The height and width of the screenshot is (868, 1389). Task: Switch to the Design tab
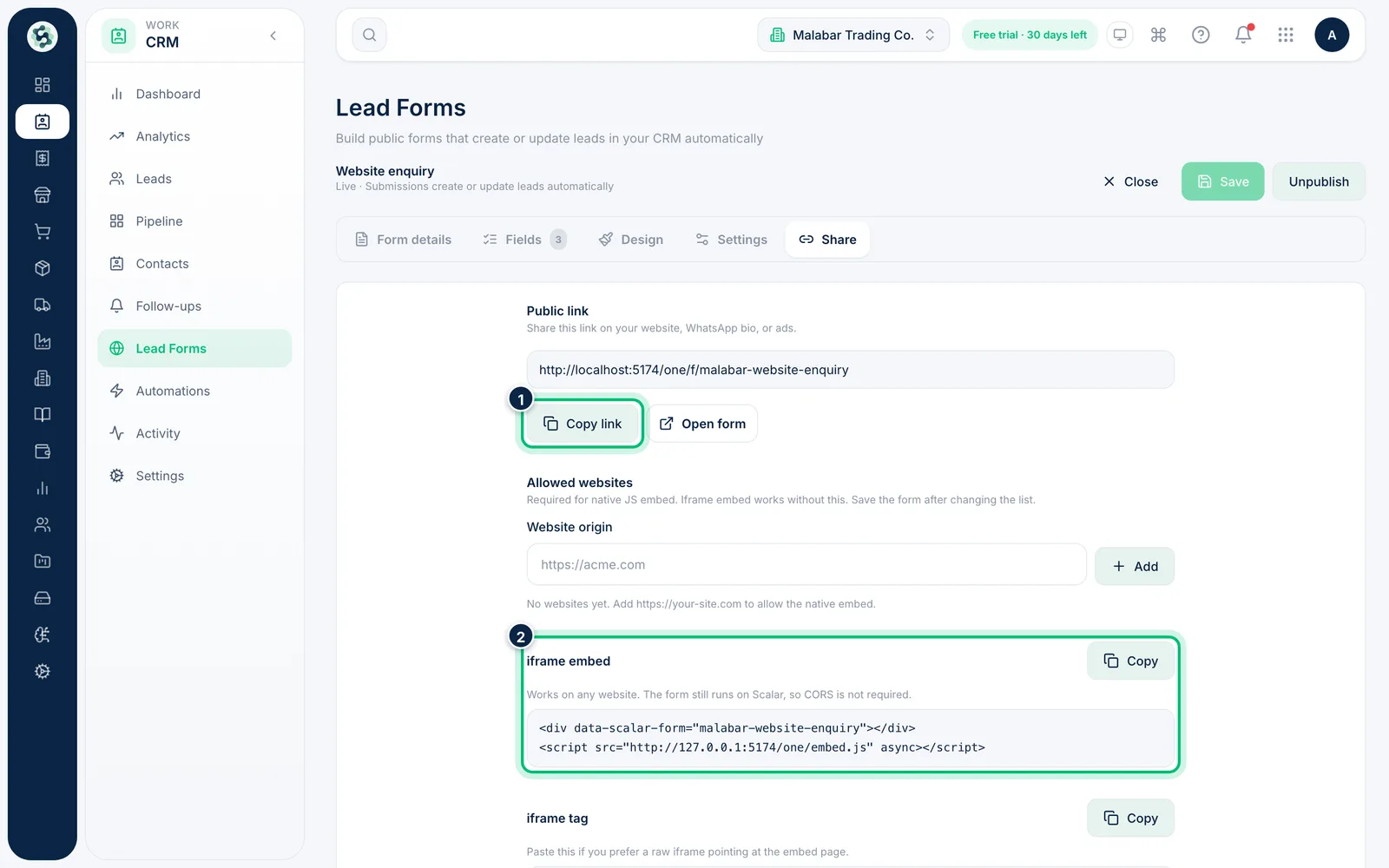click(x=631, y=240)
